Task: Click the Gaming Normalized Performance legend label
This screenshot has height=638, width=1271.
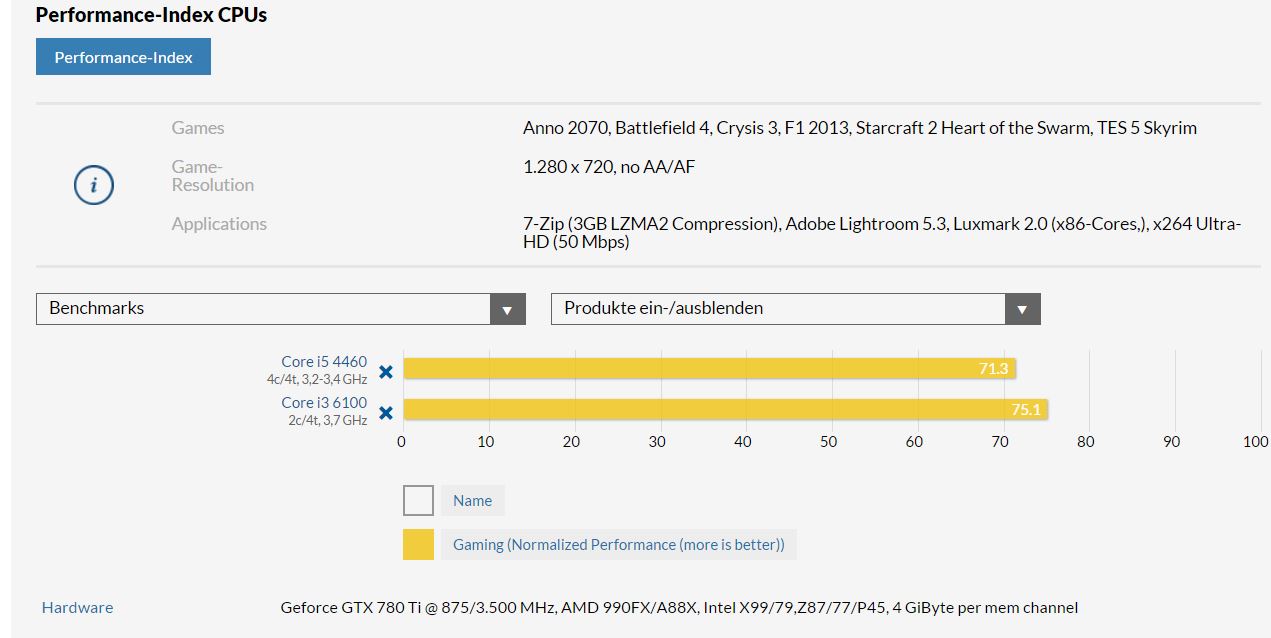Action: (619, 545)
